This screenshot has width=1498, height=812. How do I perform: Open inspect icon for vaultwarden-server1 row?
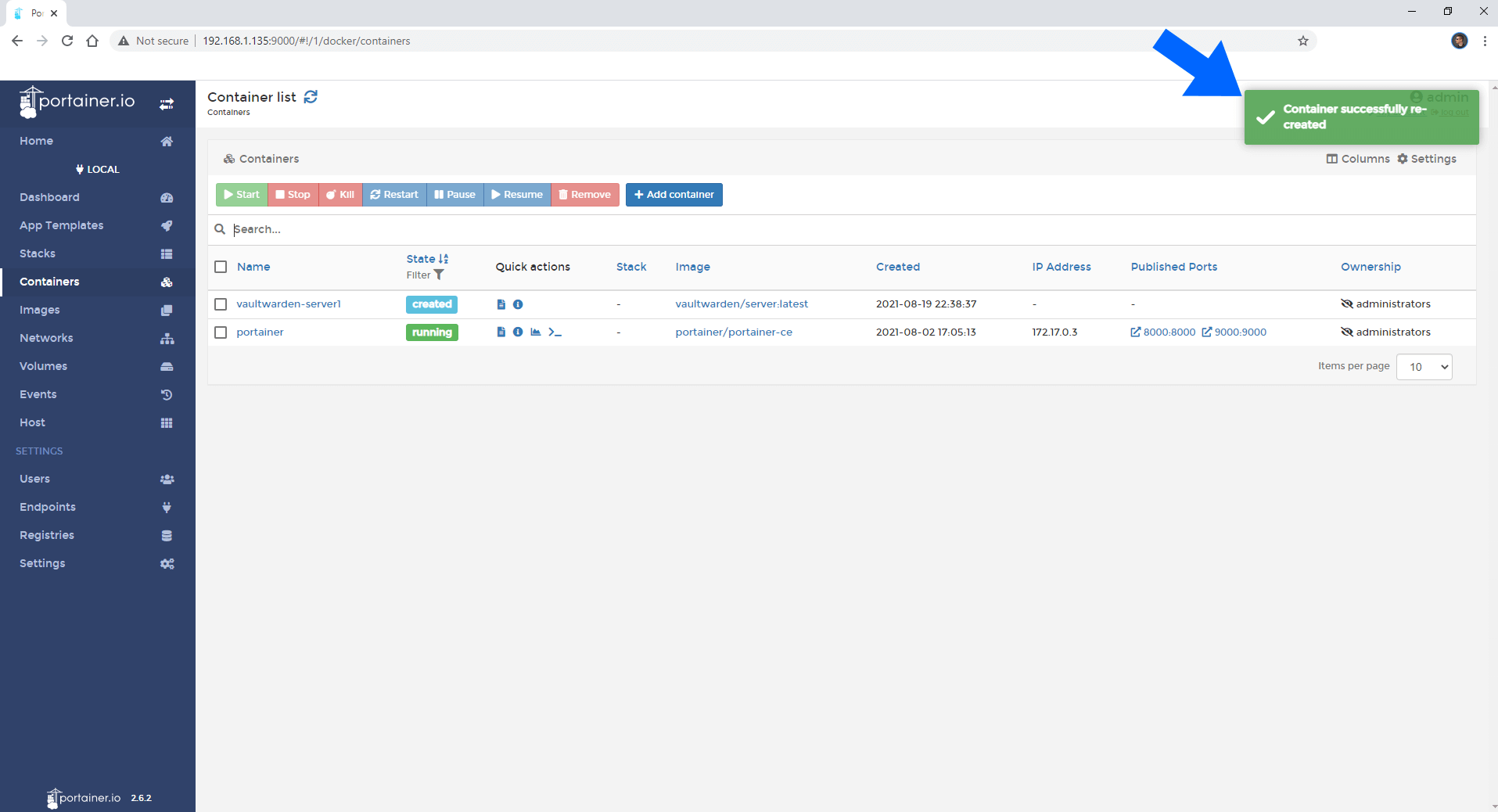[x=518, y=304]
